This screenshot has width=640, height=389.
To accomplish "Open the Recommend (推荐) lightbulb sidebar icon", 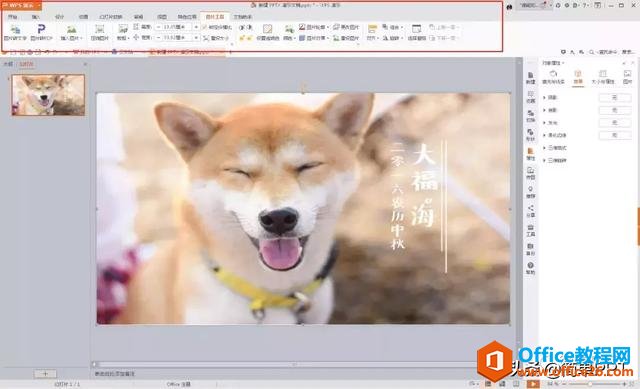I will 530,192.
